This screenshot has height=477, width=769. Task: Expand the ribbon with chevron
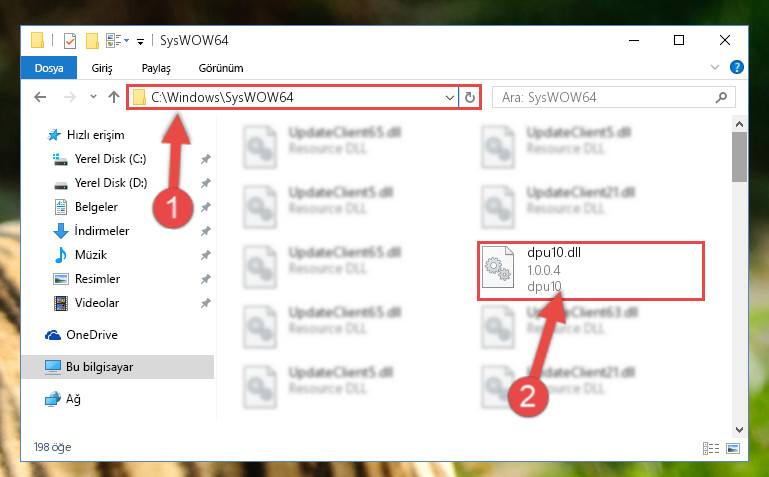coord(715,67)
